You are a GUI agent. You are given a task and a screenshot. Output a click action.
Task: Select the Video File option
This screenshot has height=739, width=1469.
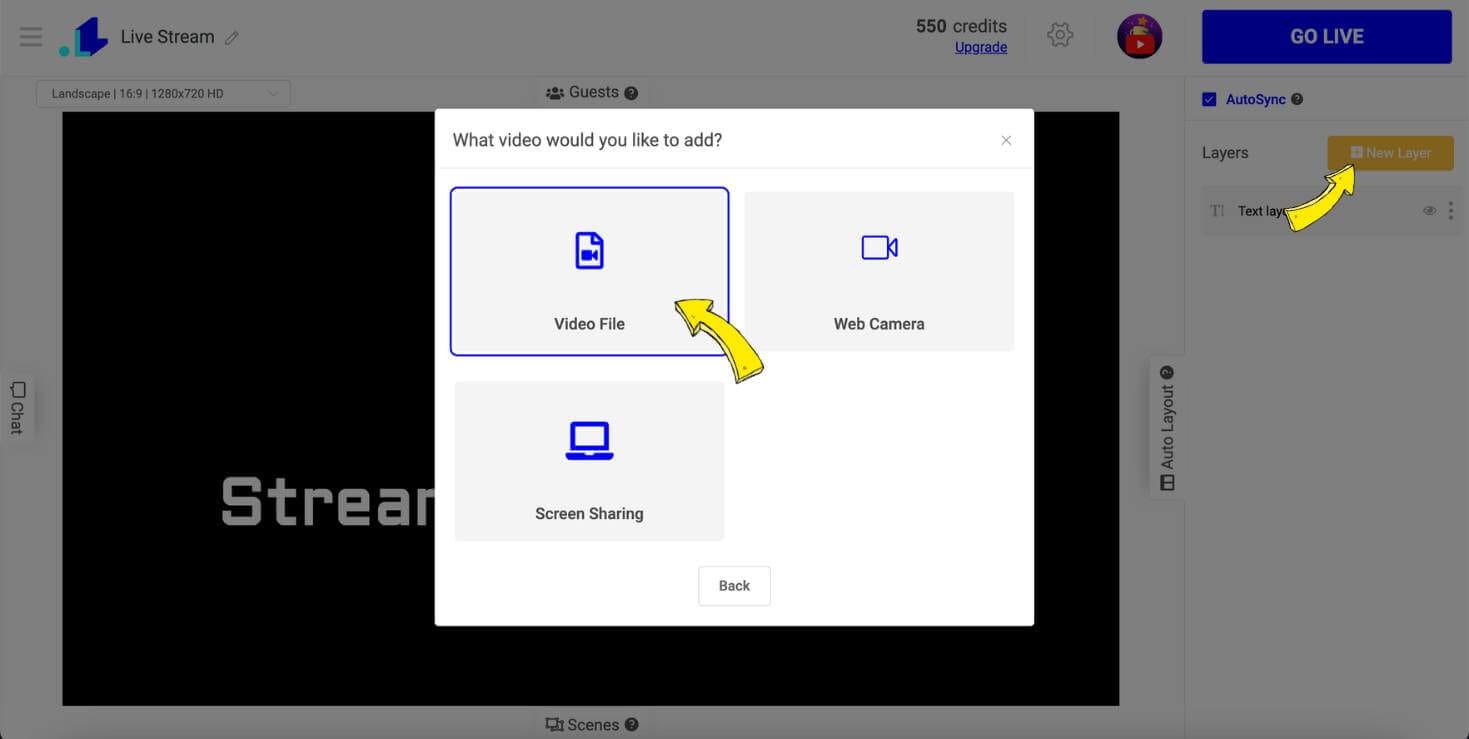point(589,271)
